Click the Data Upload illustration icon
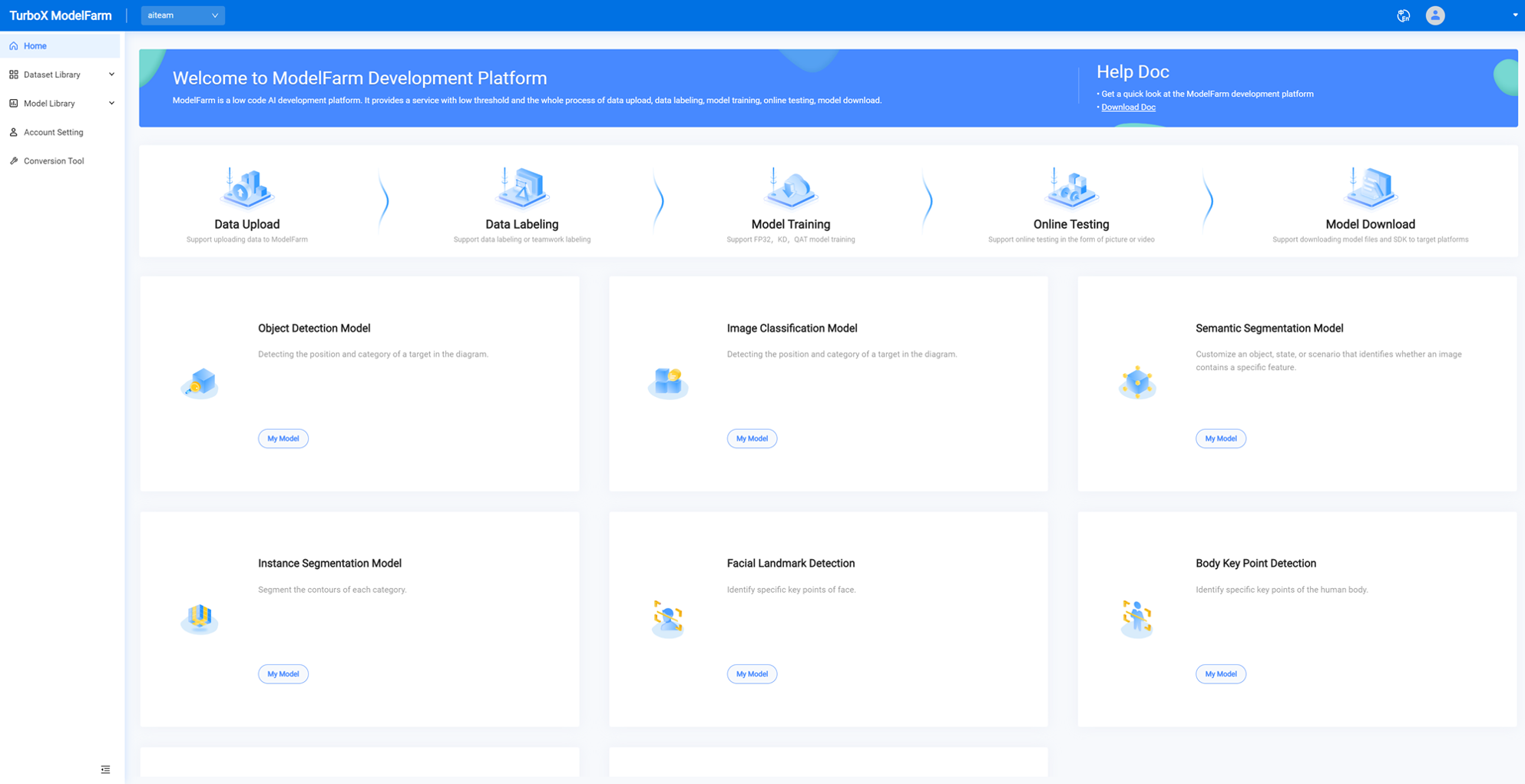Screen dimensions: 1525x784 [247, 188]
